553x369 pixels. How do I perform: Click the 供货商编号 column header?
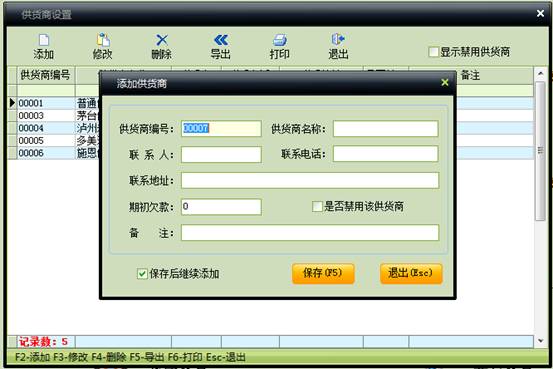[45, 75]
